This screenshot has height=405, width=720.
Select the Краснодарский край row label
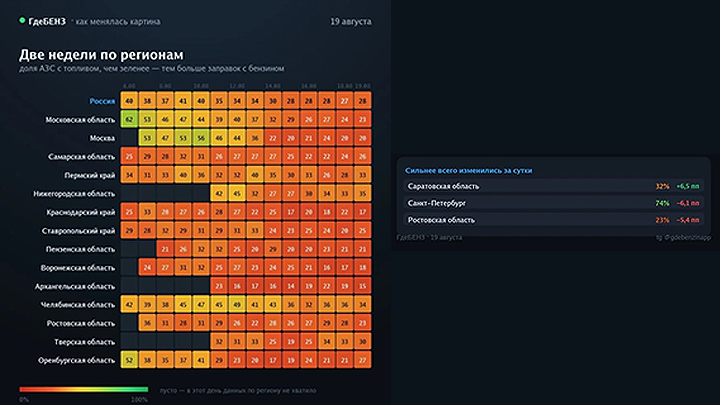tap(80, 212)
